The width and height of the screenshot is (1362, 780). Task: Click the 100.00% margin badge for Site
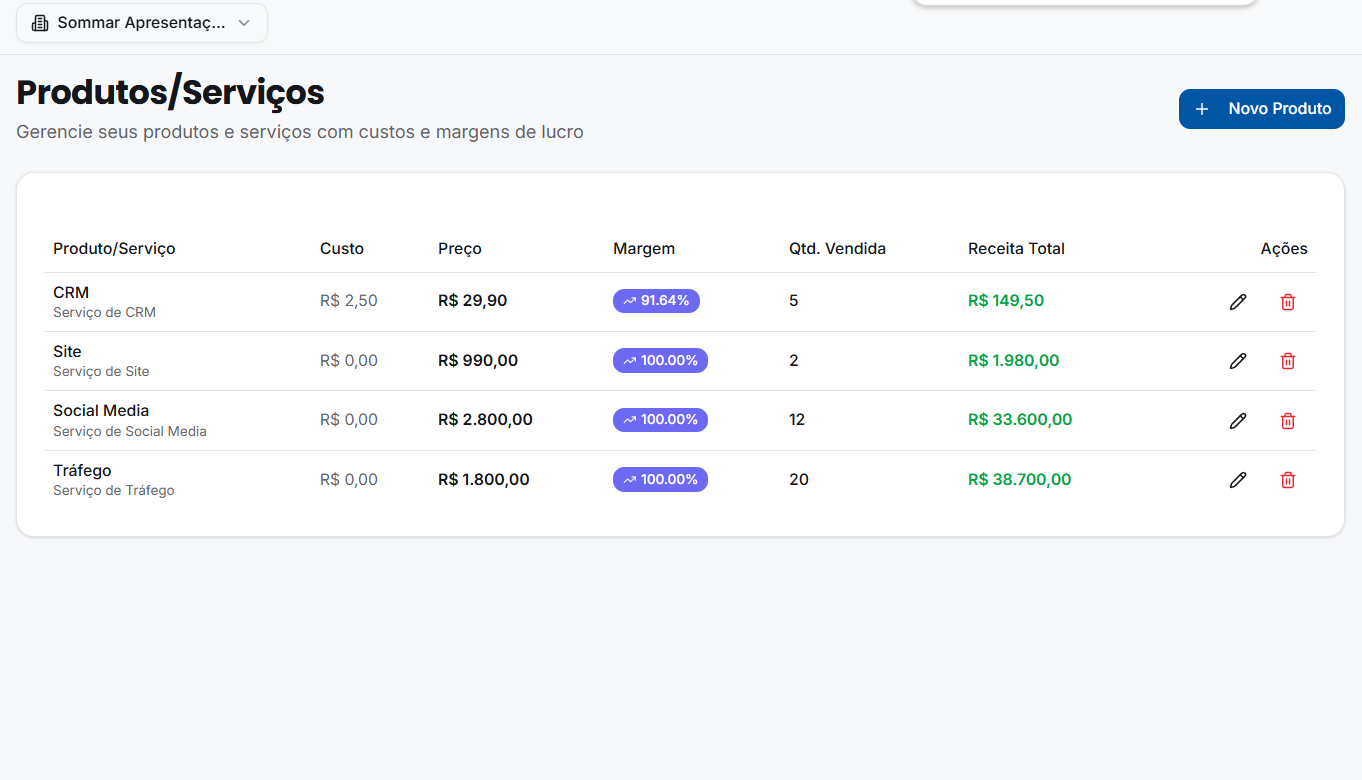coord(660,360)
